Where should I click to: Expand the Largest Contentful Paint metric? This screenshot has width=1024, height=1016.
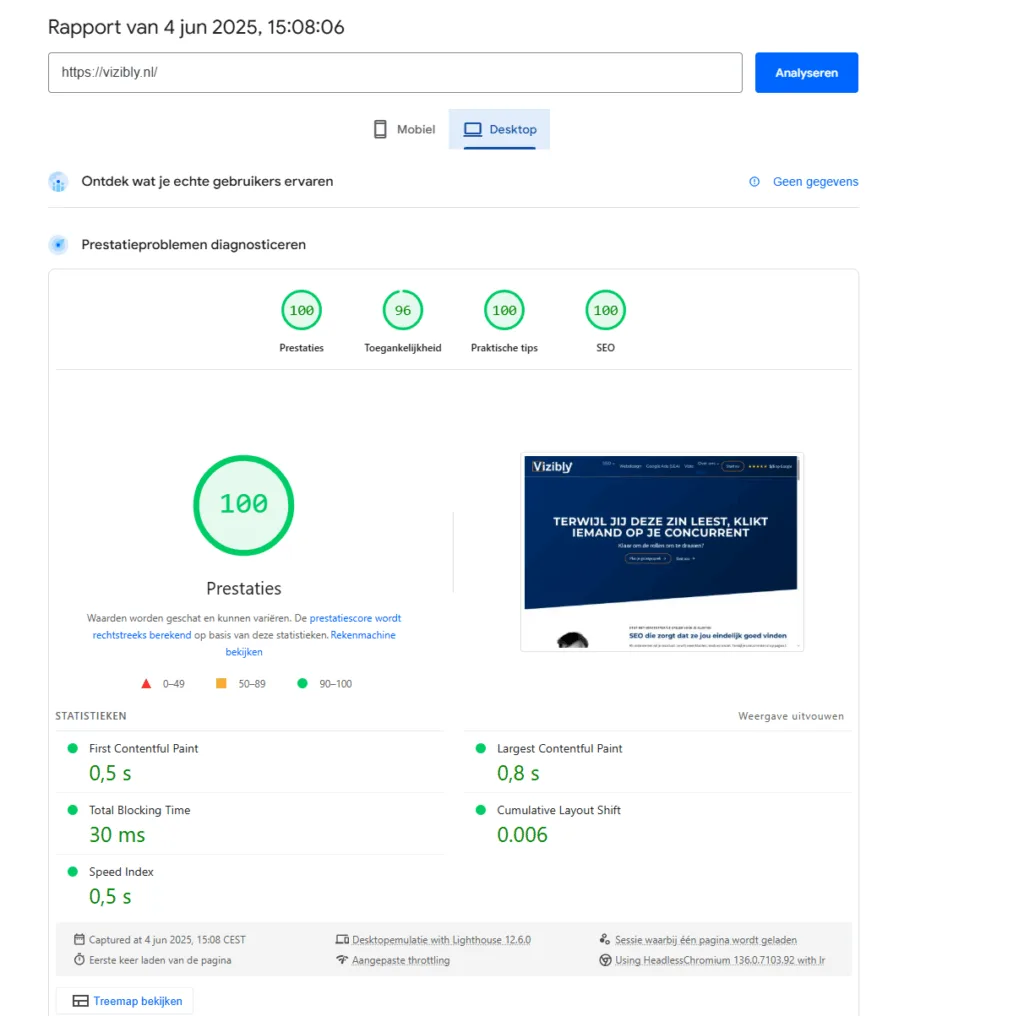coord(559,749)
